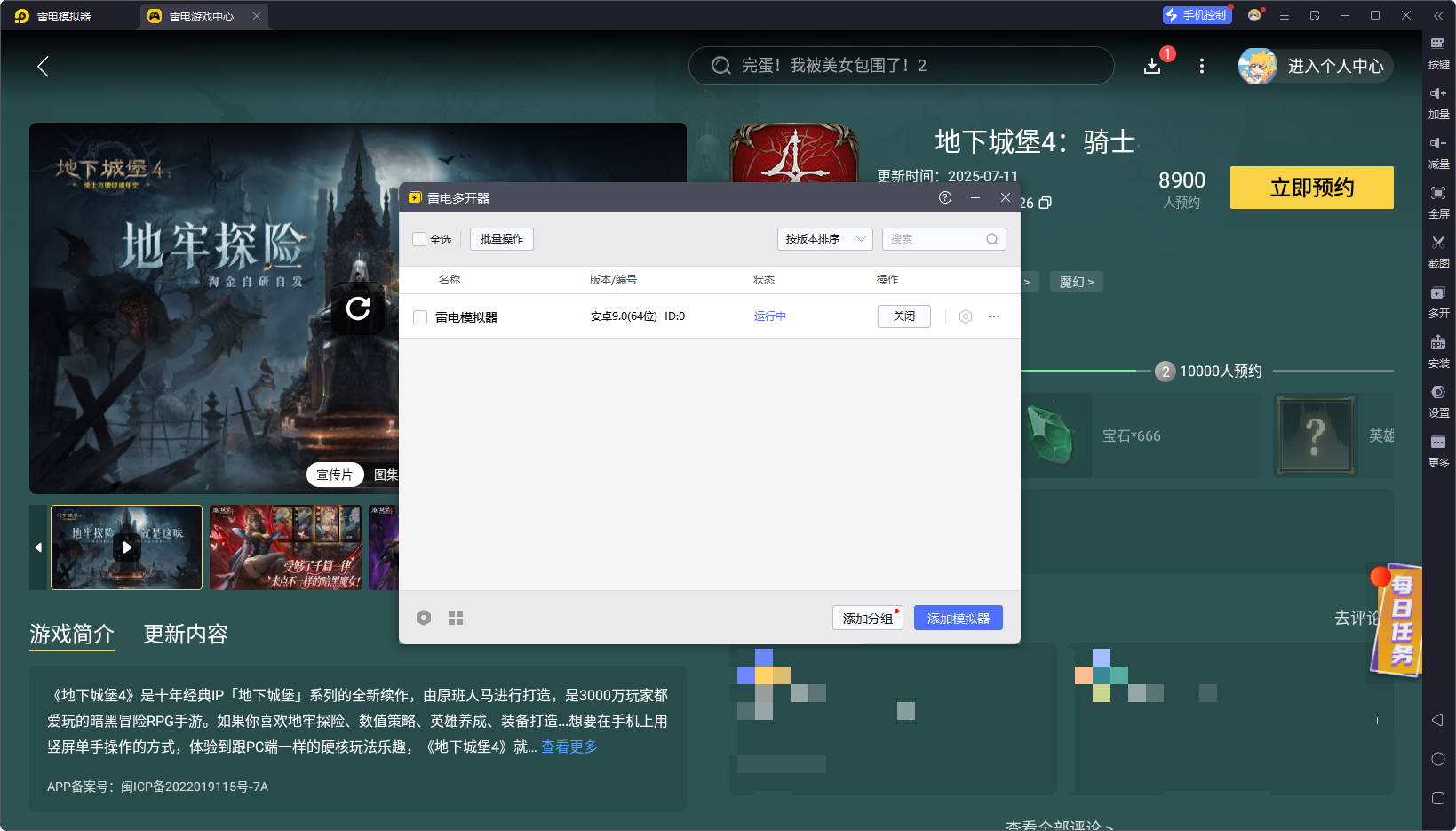The height and width of the screenshot is (831, 1456).
Task: Switch to the 更新内容 tab
Action: (186, 634)
